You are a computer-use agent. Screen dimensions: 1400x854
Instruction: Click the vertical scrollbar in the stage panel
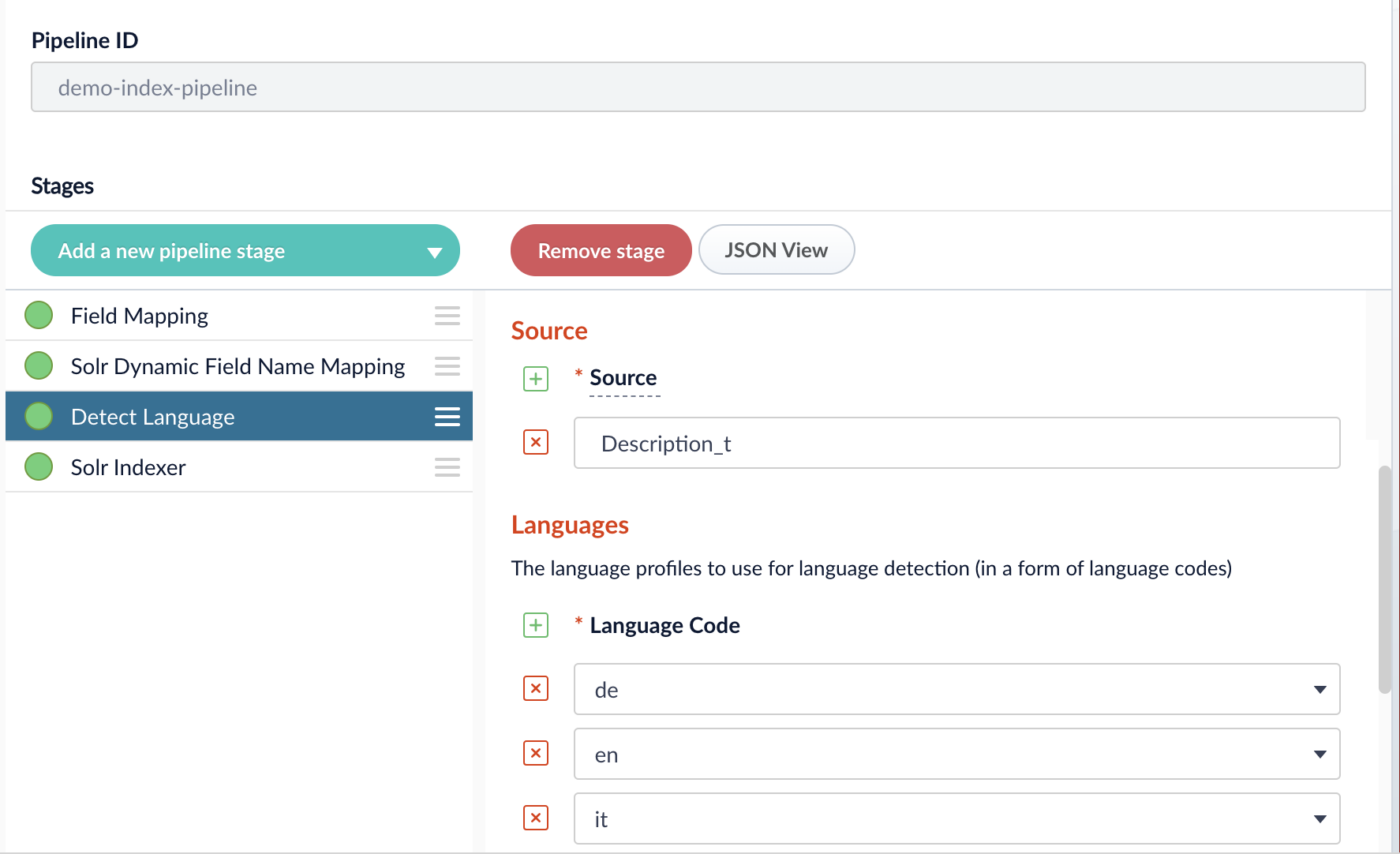[1385, 578]
